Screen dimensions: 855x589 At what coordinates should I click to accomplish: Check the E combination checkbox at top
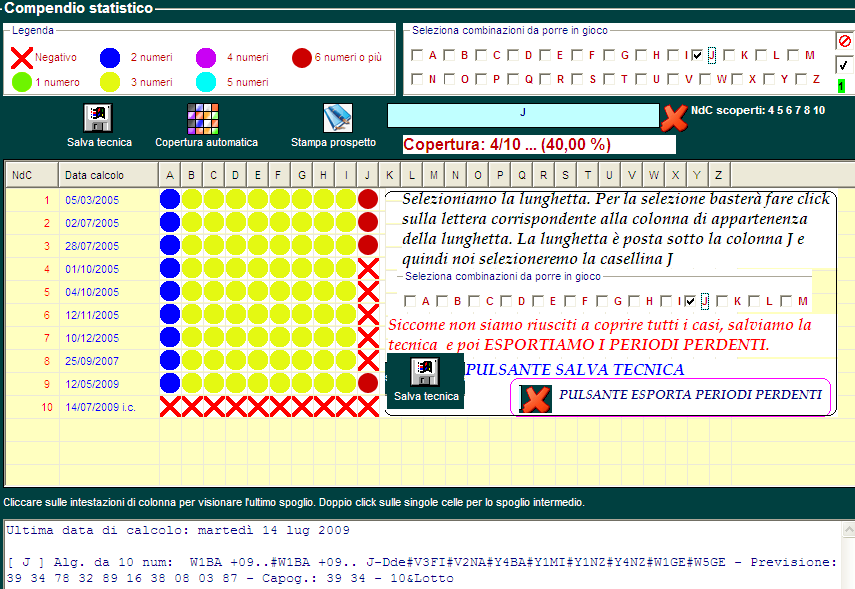point(545,55)
